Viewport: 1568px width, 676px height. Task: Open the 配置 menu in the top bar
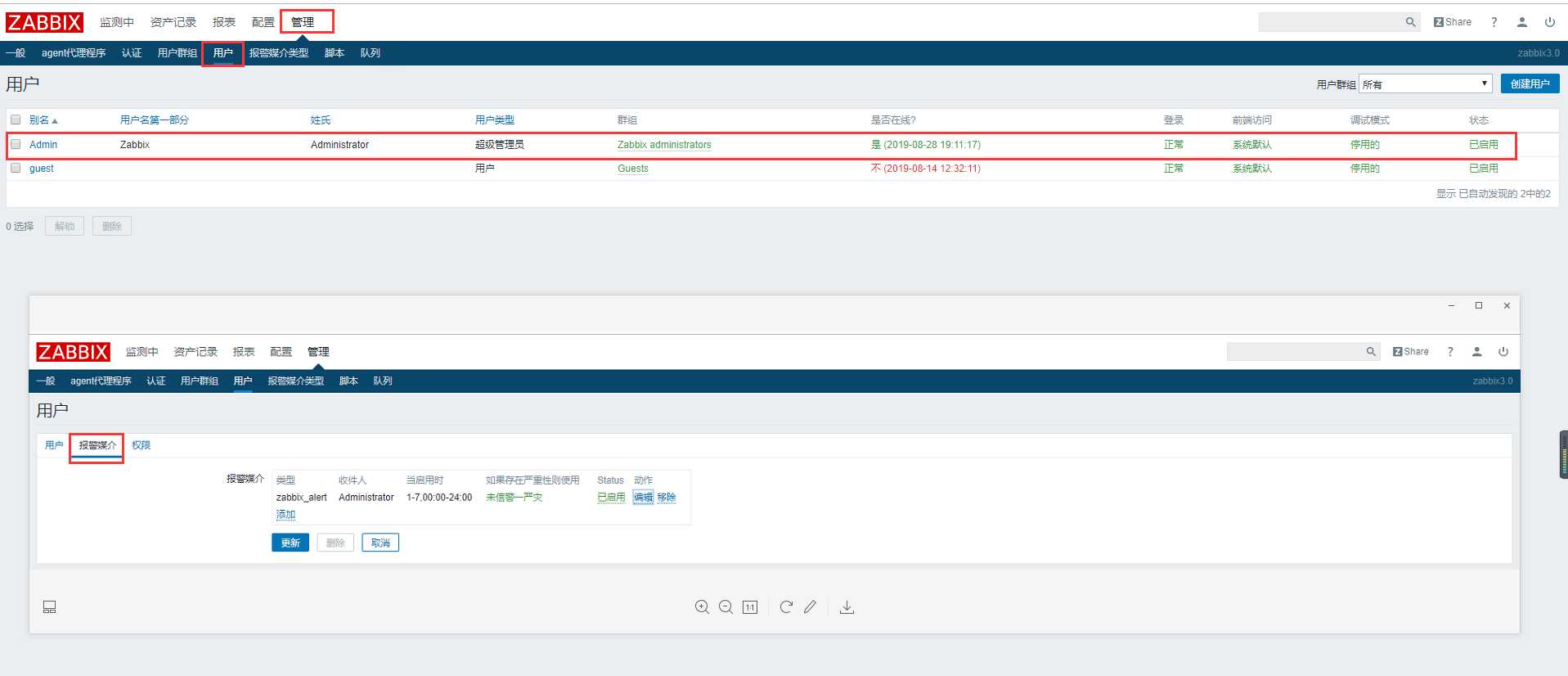[263, 22]
